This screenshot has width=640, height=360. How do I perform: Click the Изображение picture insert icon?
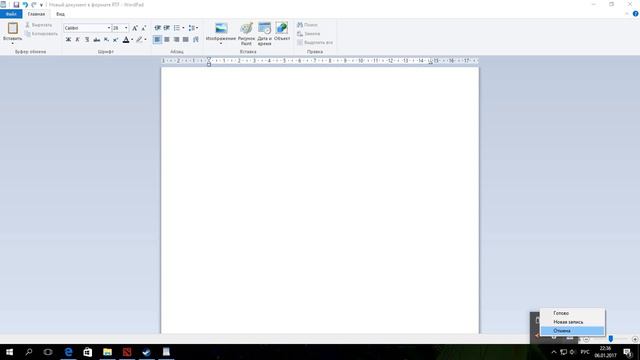pos(221,28)
